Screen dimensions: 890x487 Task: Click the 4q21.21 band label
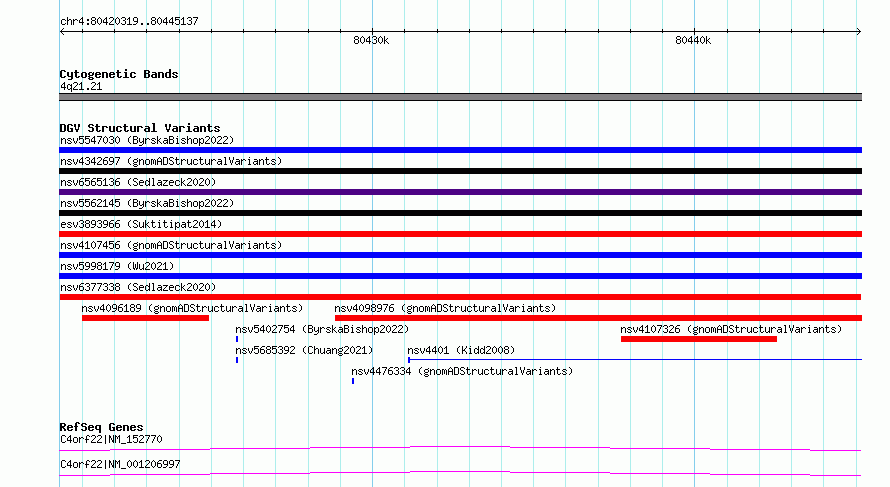(x=81, y=86)
